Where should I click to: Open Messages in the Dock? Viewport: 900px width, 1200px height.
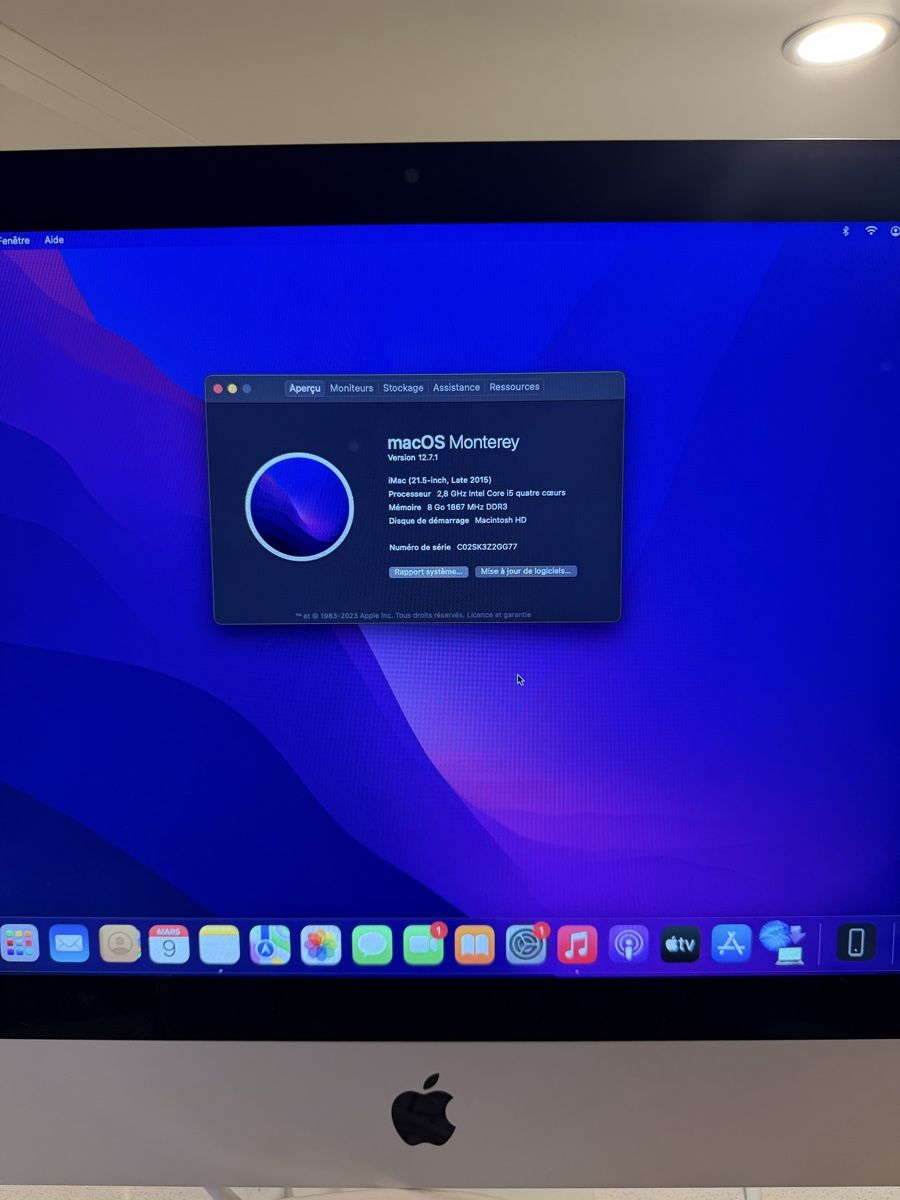pos(372,944)
